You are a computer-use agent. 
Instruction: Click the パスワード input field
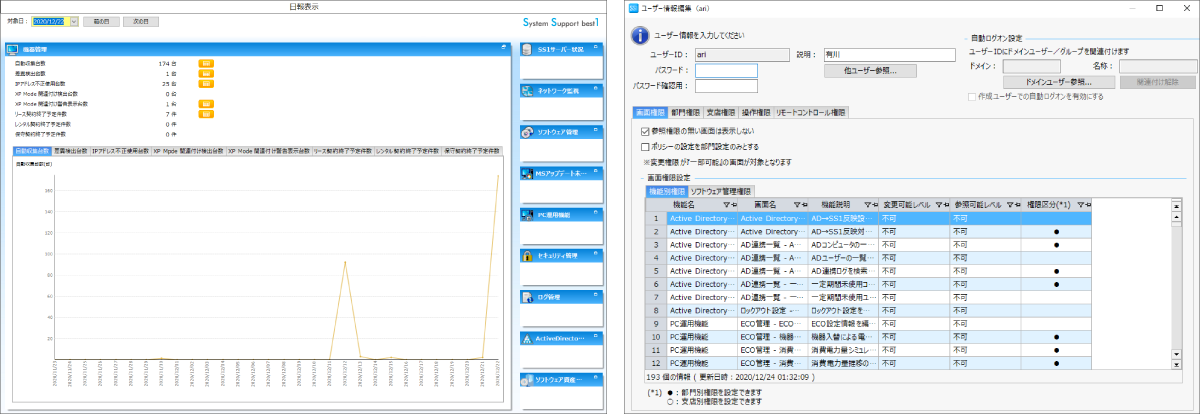point(727,71)
